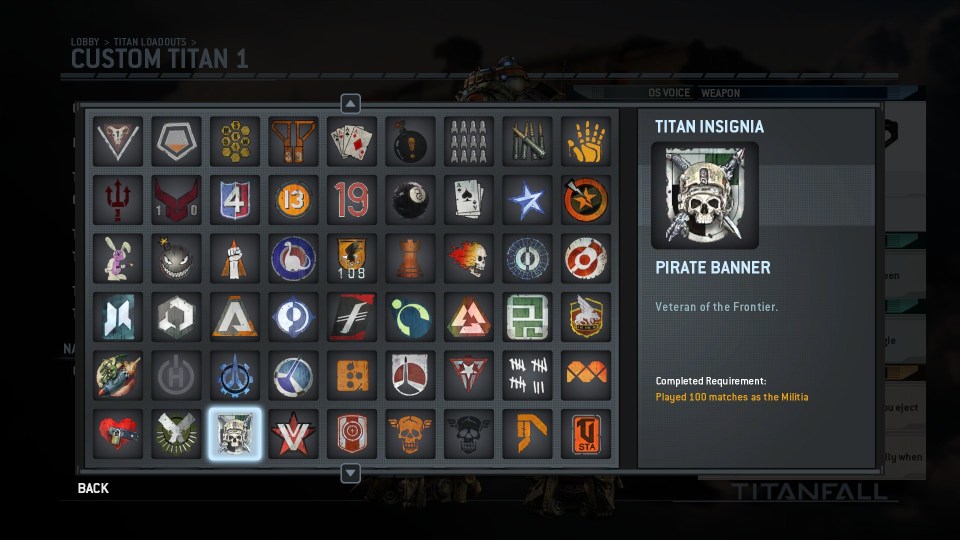This screenshot has width=960, height=540.
Task: Select the pink bunny insignia
Action: point(118,258)
